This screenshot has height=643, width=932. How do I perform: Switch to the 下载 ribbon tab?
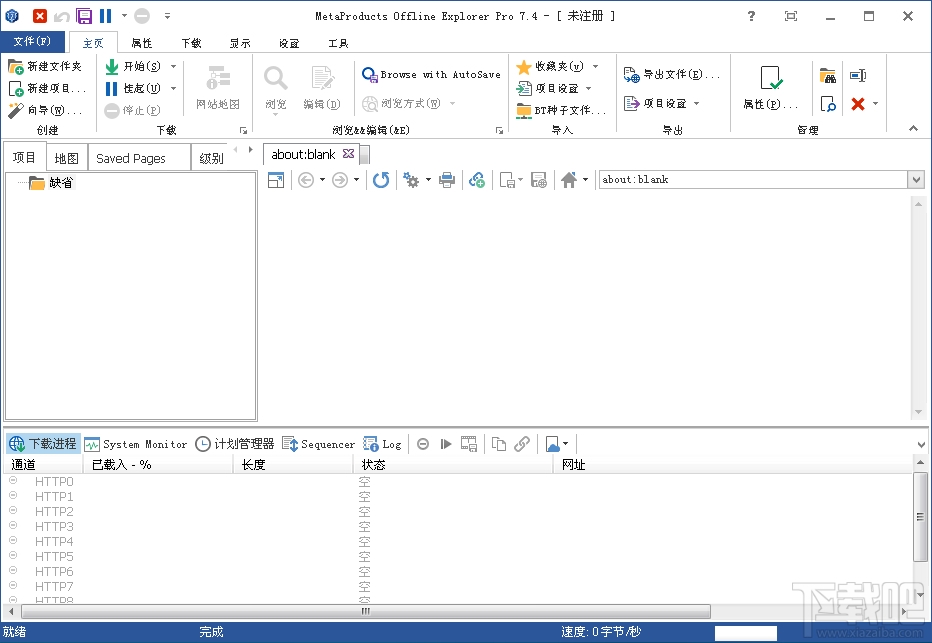click(191, 43)
